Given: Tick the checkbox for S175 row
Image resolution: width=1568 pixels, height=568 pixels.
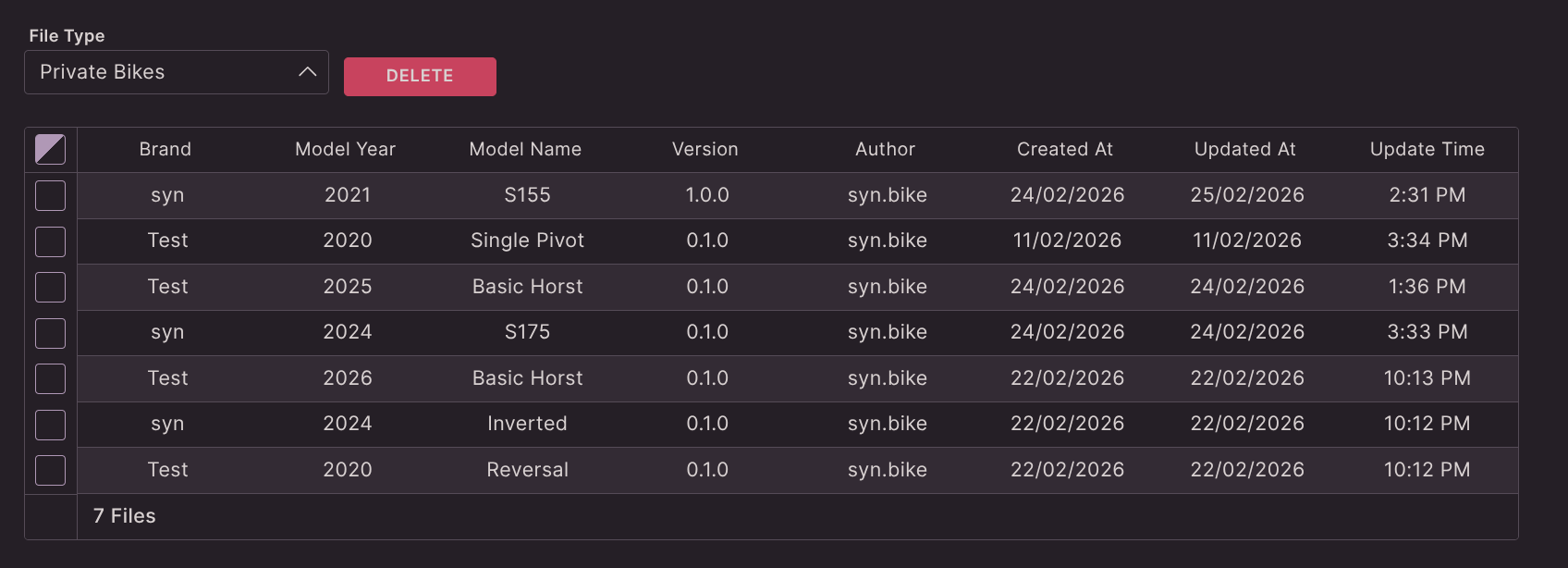Looking at the screenshot, I should [50, 333].
